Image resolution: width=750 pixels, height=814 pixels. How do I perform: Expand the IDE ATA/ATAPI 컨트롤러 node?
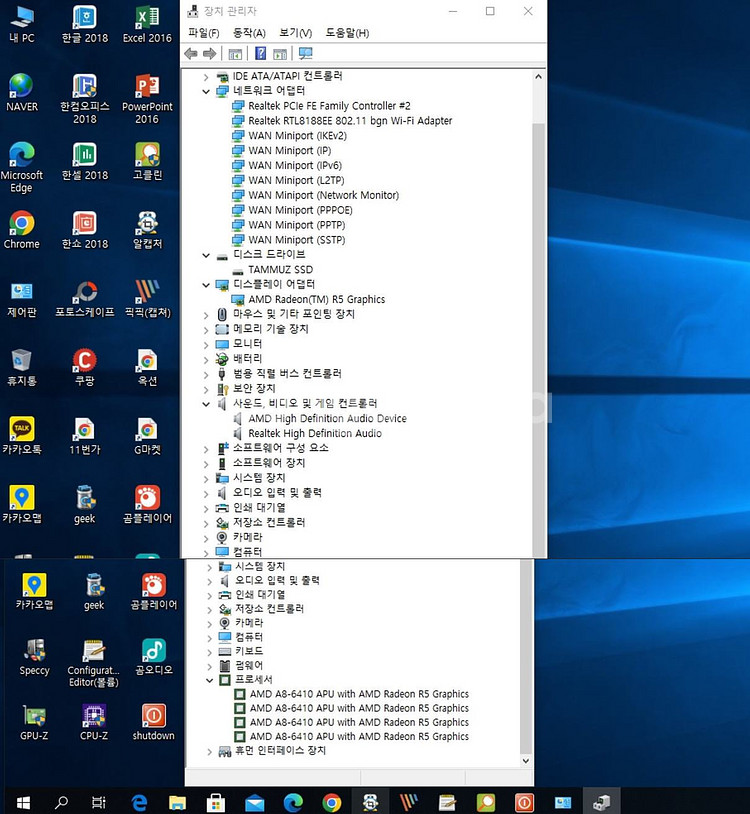(206, 77)
